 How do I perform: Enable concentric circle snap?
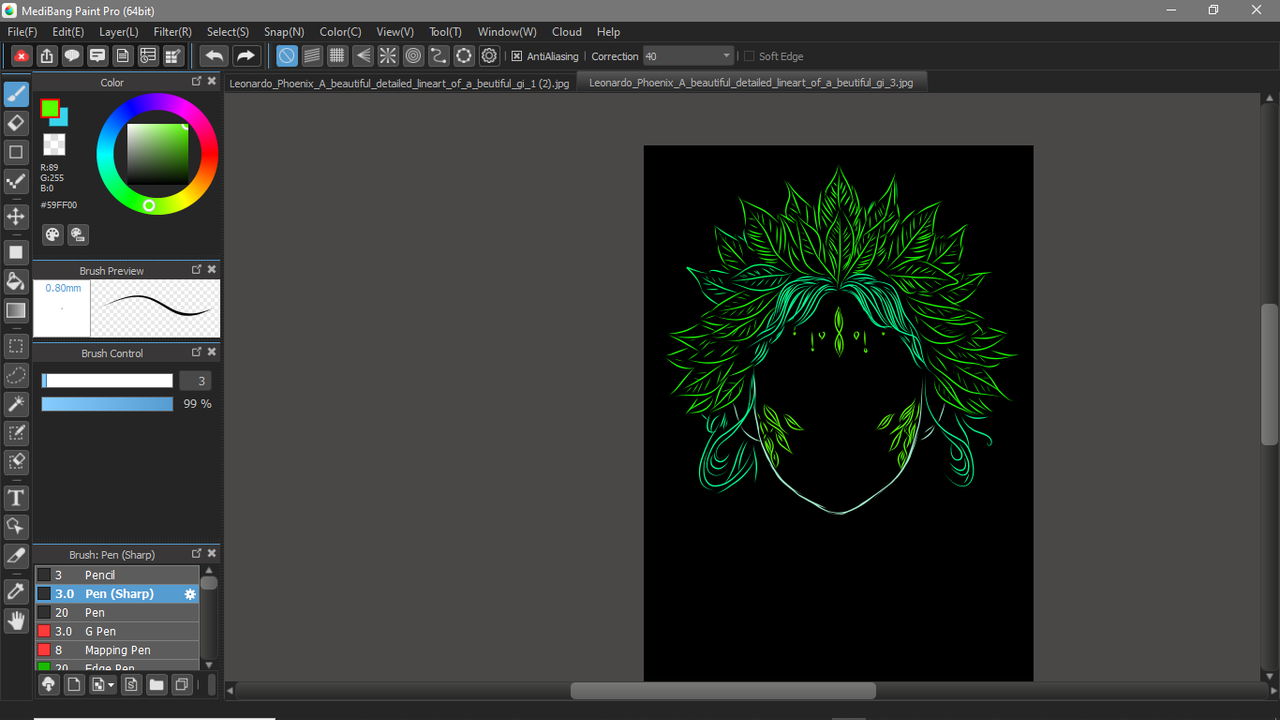413,56
